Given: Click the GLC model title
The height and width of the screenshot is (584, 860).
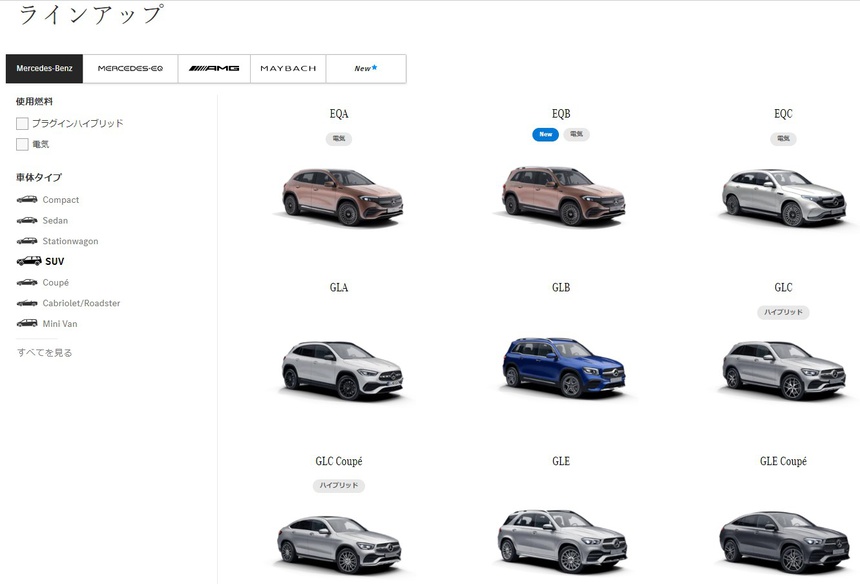Looking at the screenshot, I should tap(783, 287).
